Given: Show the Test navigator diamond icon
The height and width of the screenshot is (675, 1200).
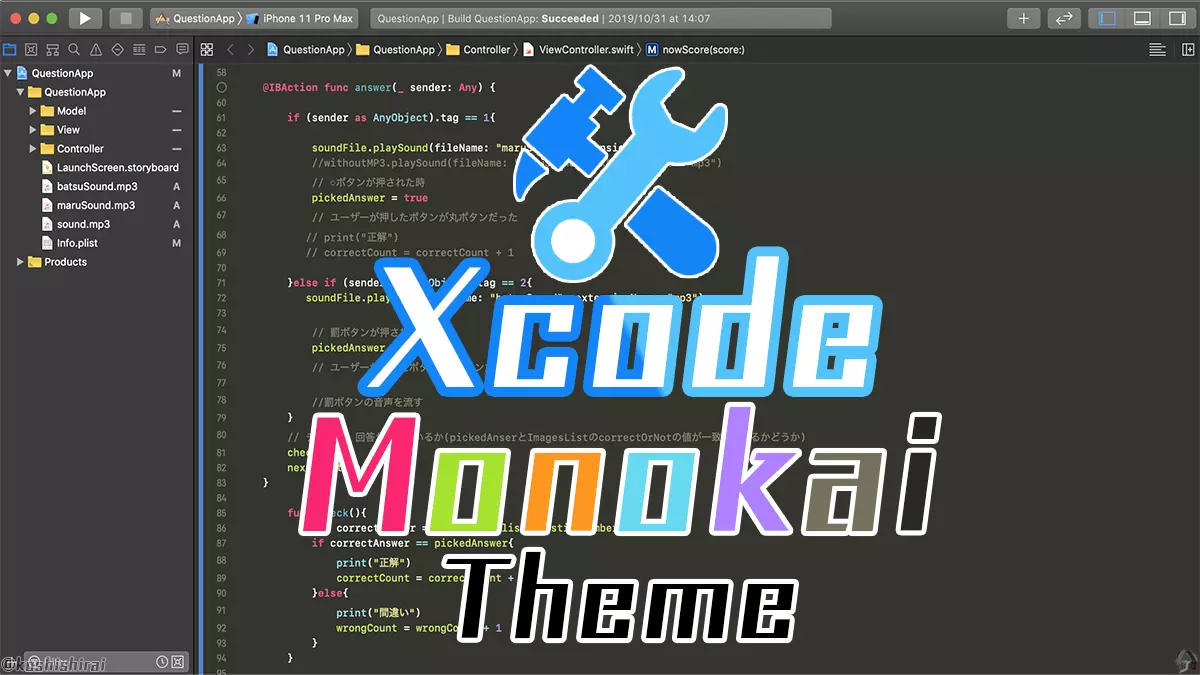Looking at the screenshot, I should coord(117,49).
